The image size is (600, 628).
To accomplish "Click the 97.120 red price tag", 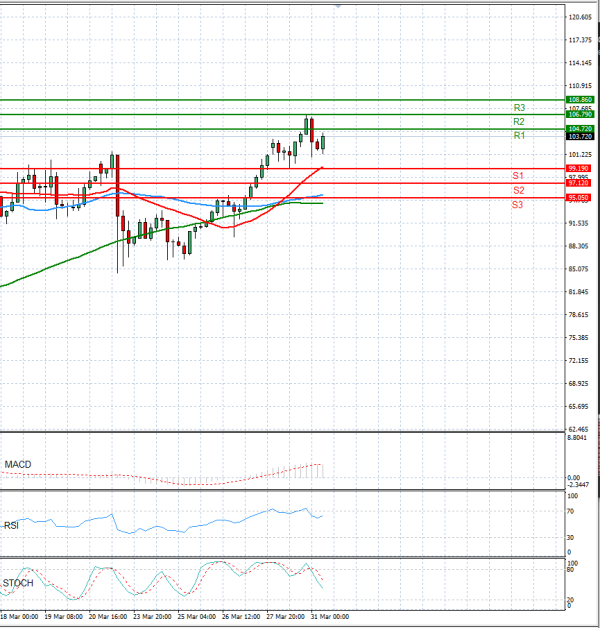I will click(x=580, y=184).
